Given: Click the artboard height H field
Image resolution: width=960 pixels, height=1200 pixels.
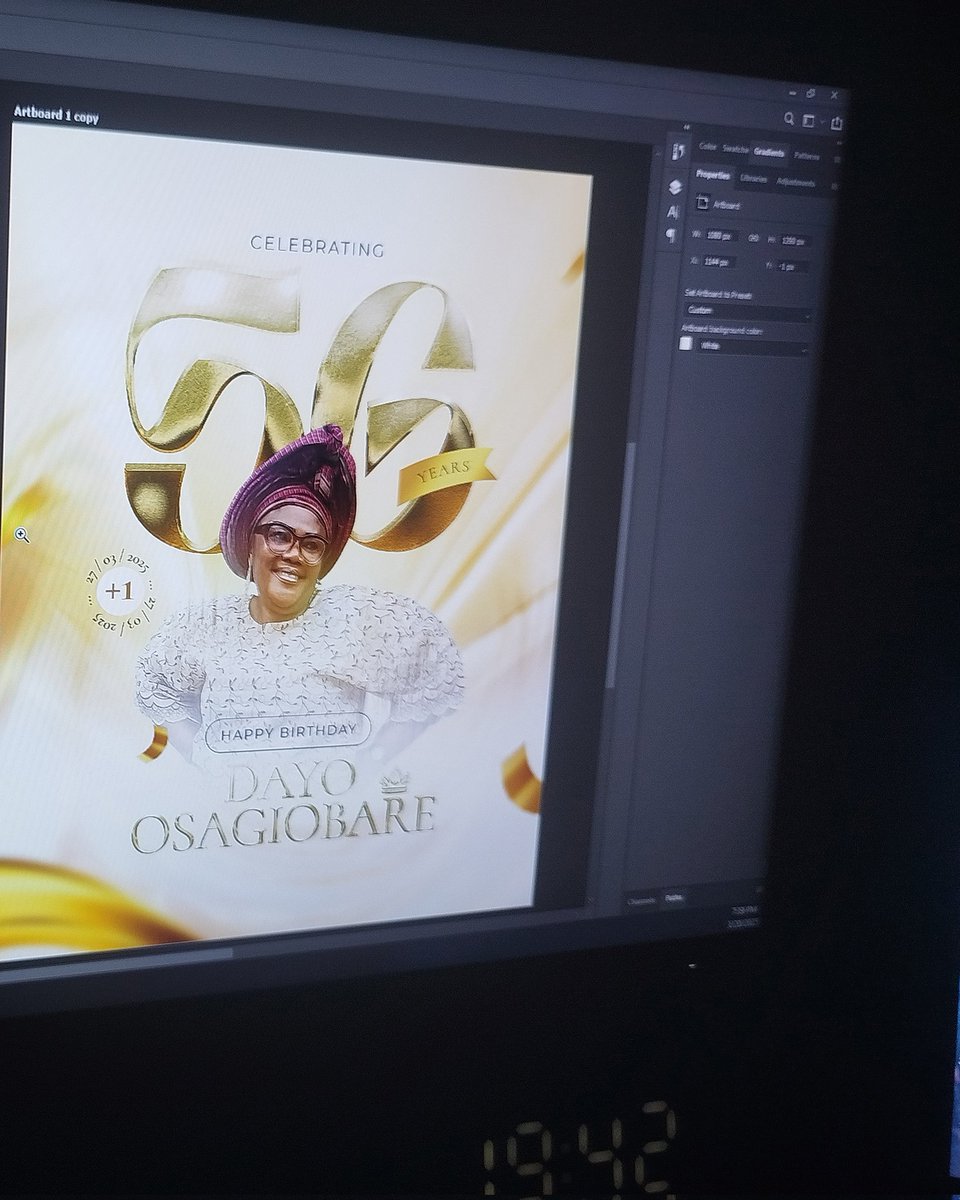Looking at the screenshot, I should coord(794,241).
